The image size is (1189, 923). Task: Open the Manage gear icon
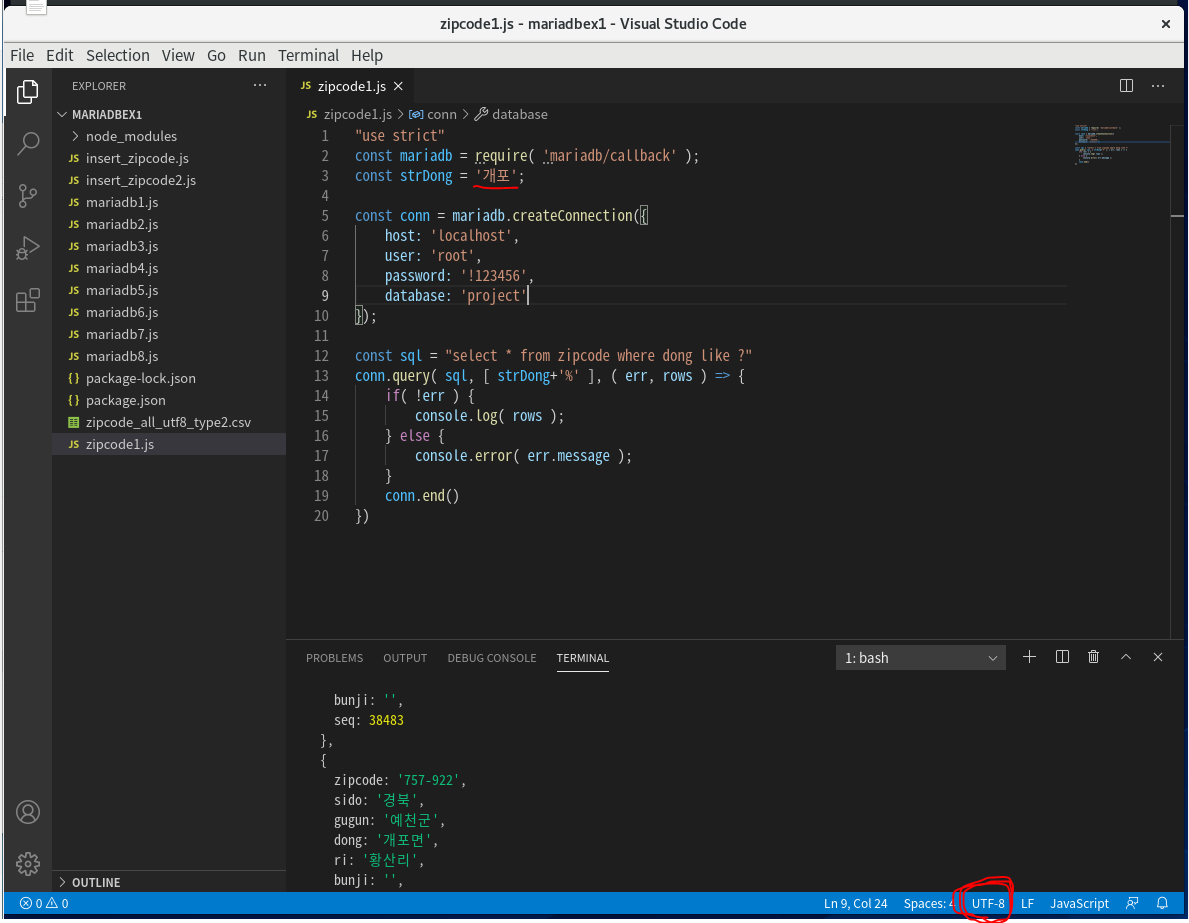pos(28,863)
